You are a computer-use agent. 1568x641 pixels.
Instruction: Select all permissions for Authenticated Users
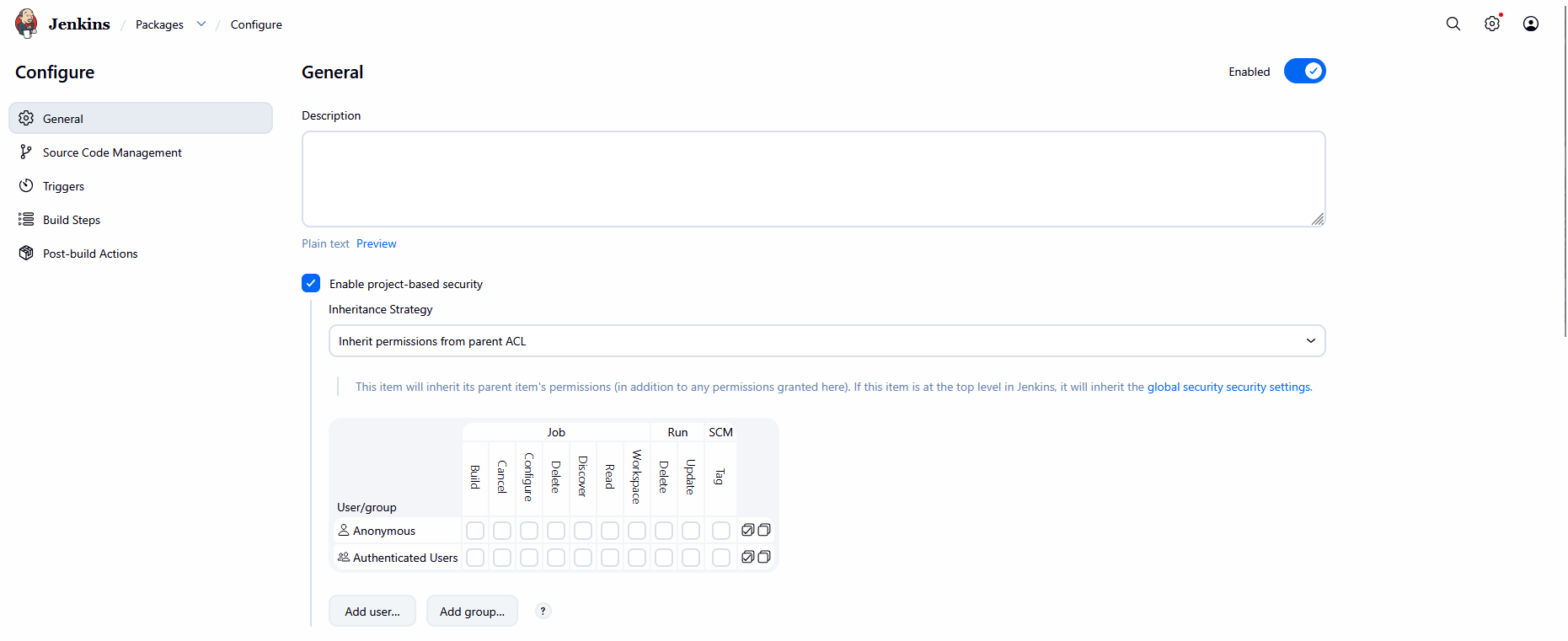(x=748, y=557)
